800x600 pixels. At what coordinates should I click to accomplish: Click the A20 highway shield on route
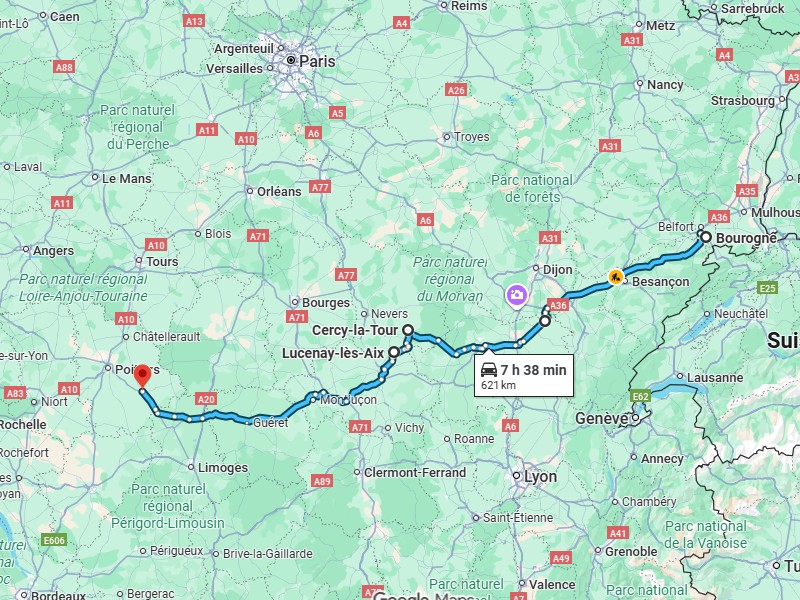206,399
